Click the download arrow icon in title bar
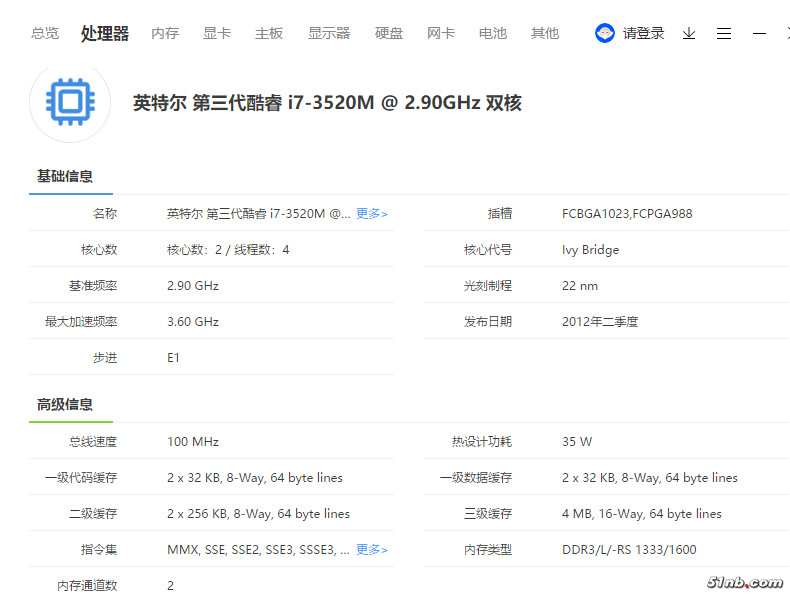 689,33
